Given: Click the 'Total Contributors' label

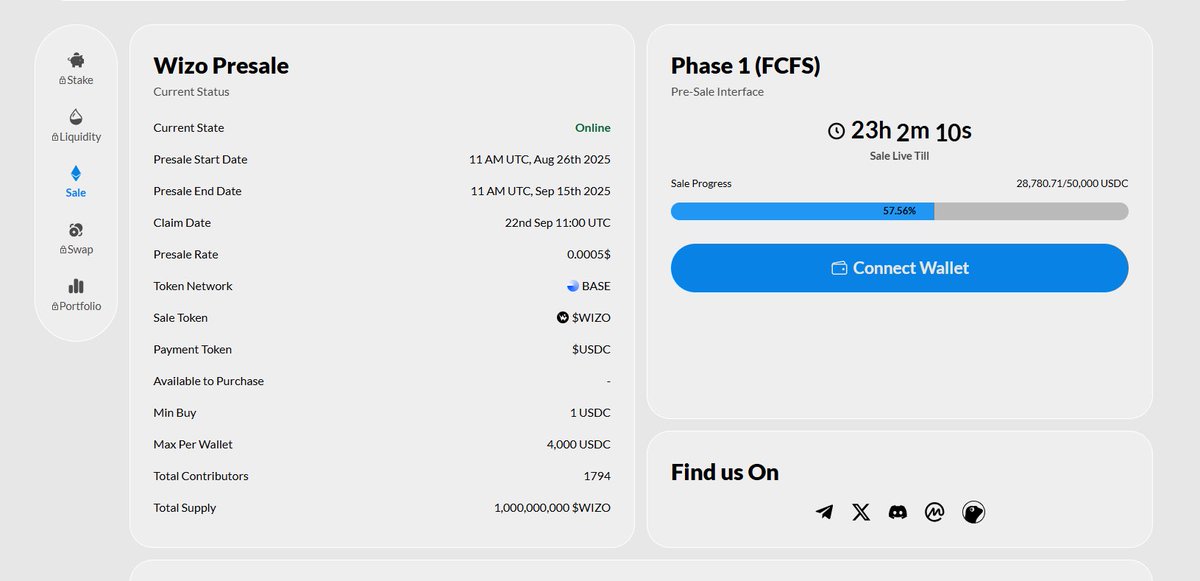Looking at the screenshot, I should point(201,476).
